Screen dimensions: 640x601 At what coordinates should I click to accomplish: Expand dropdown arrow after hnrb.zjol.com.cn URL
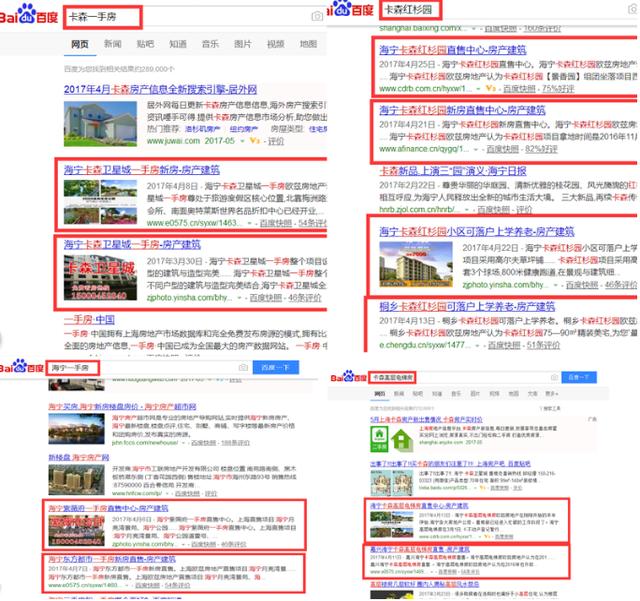click(x=467, y=210)
